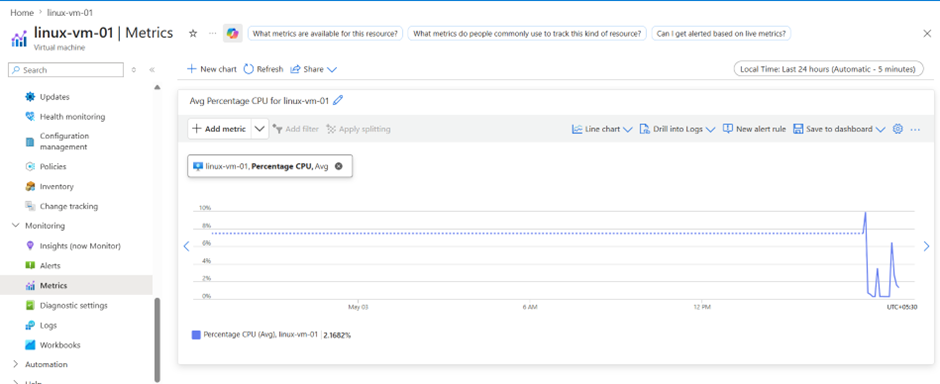This screenshot has width=940, height=384.
Task: Click Add metric button
Action: (x=219, y=129)
